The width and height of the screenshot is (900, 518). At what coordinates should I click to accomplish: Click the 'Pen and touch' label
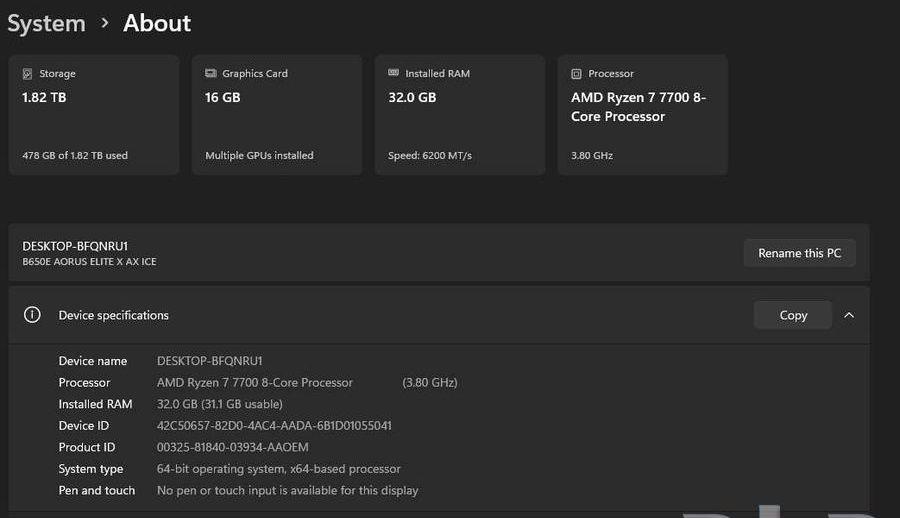point(96,490)
